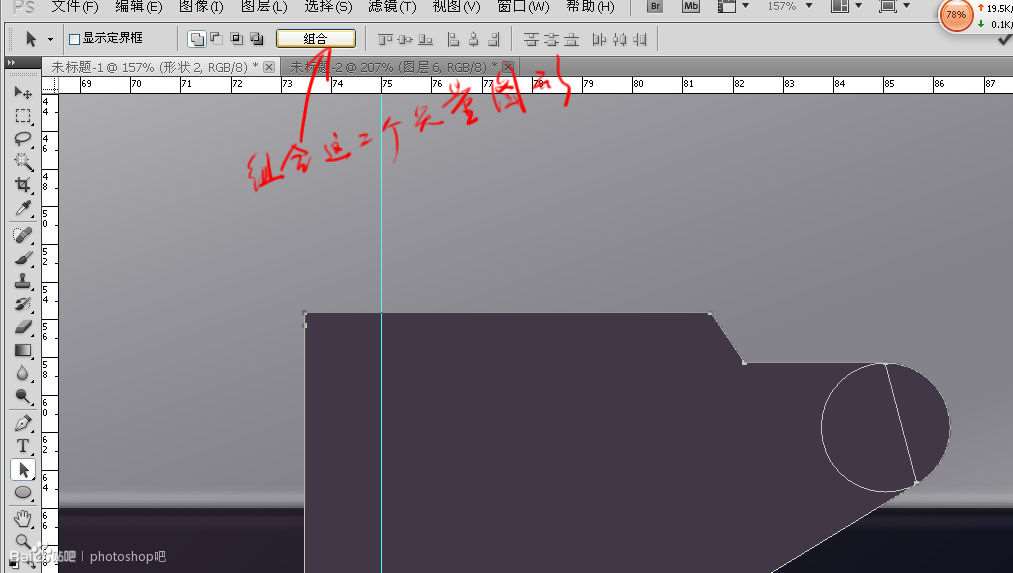Image resolution: width=1013 pixels, height=573 pixels.
Task: Select the Clone Stamp tool
Action: [23, 281]
